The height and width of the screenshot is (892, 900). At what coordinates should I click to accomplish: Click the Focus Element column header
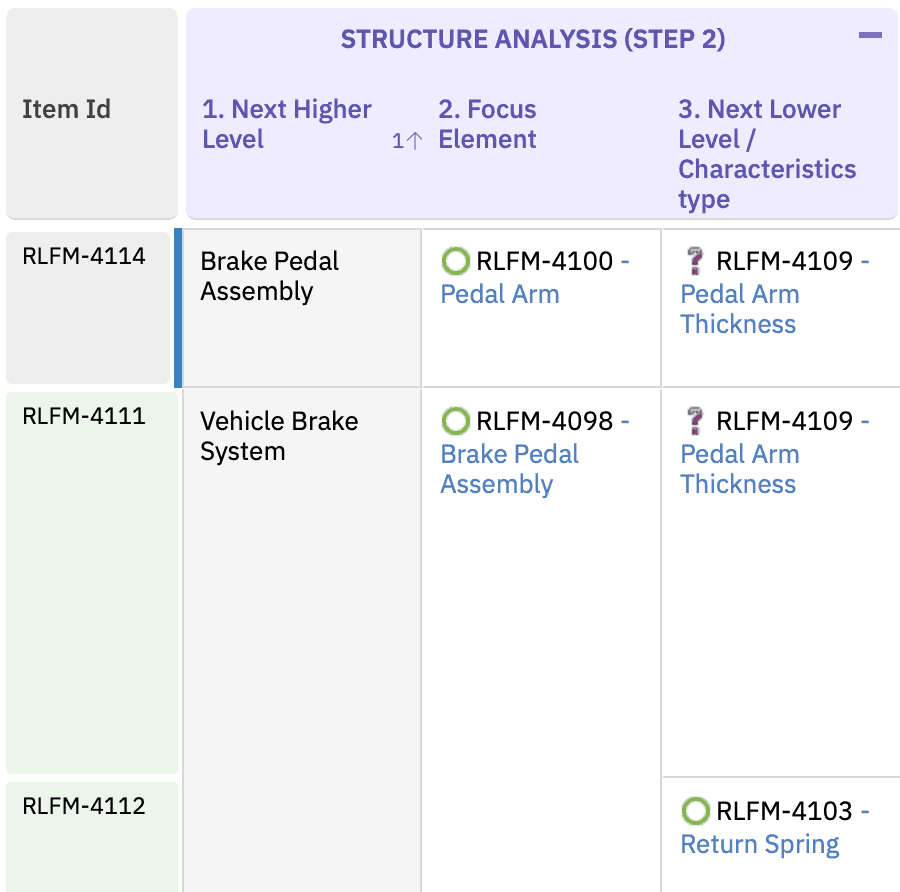coord(487,125)
